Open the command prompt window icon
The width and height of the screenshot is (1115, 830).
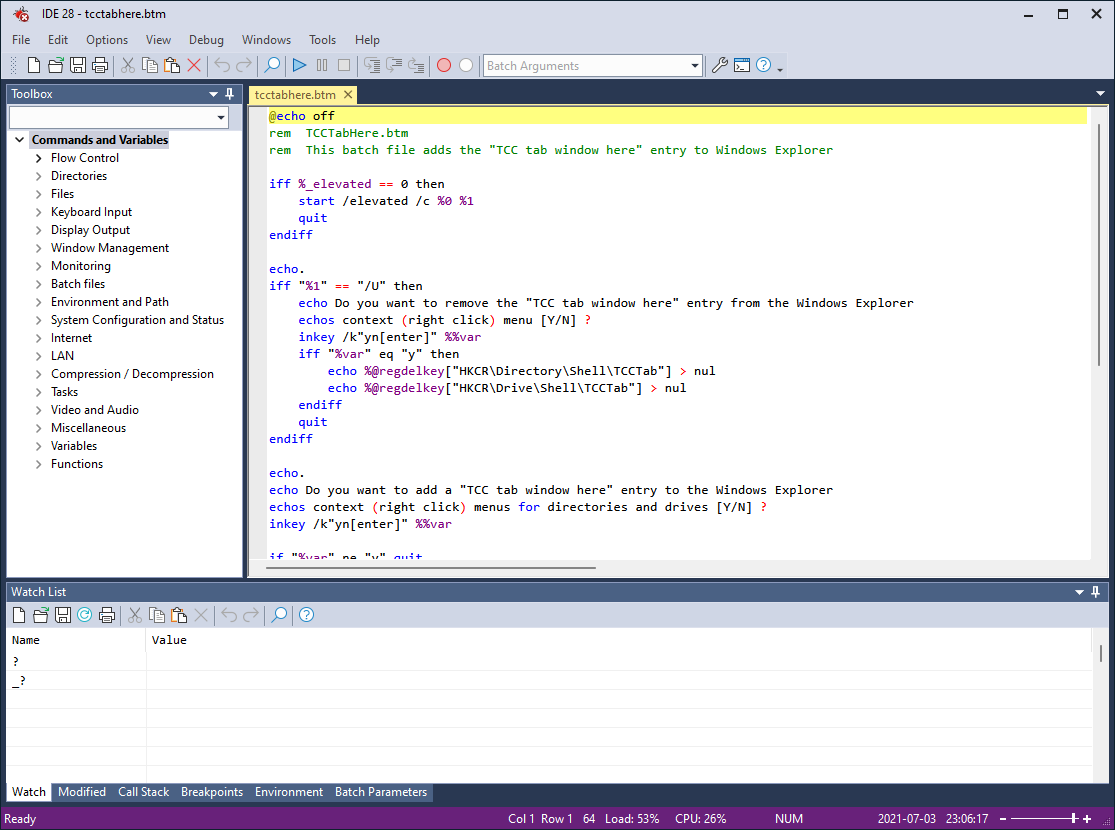[x=742, y=65]
